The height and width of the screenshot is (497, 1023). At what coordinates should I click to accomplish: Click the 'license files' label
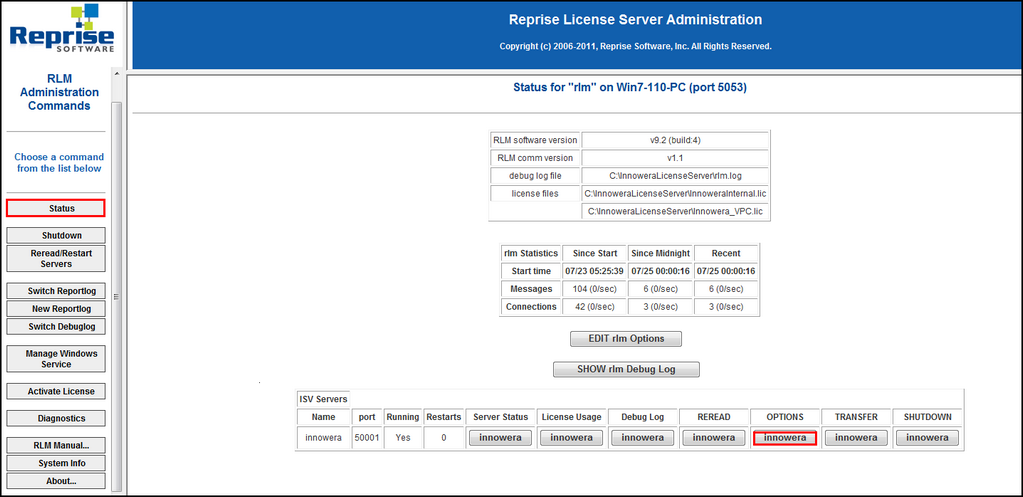click(534, 193)
